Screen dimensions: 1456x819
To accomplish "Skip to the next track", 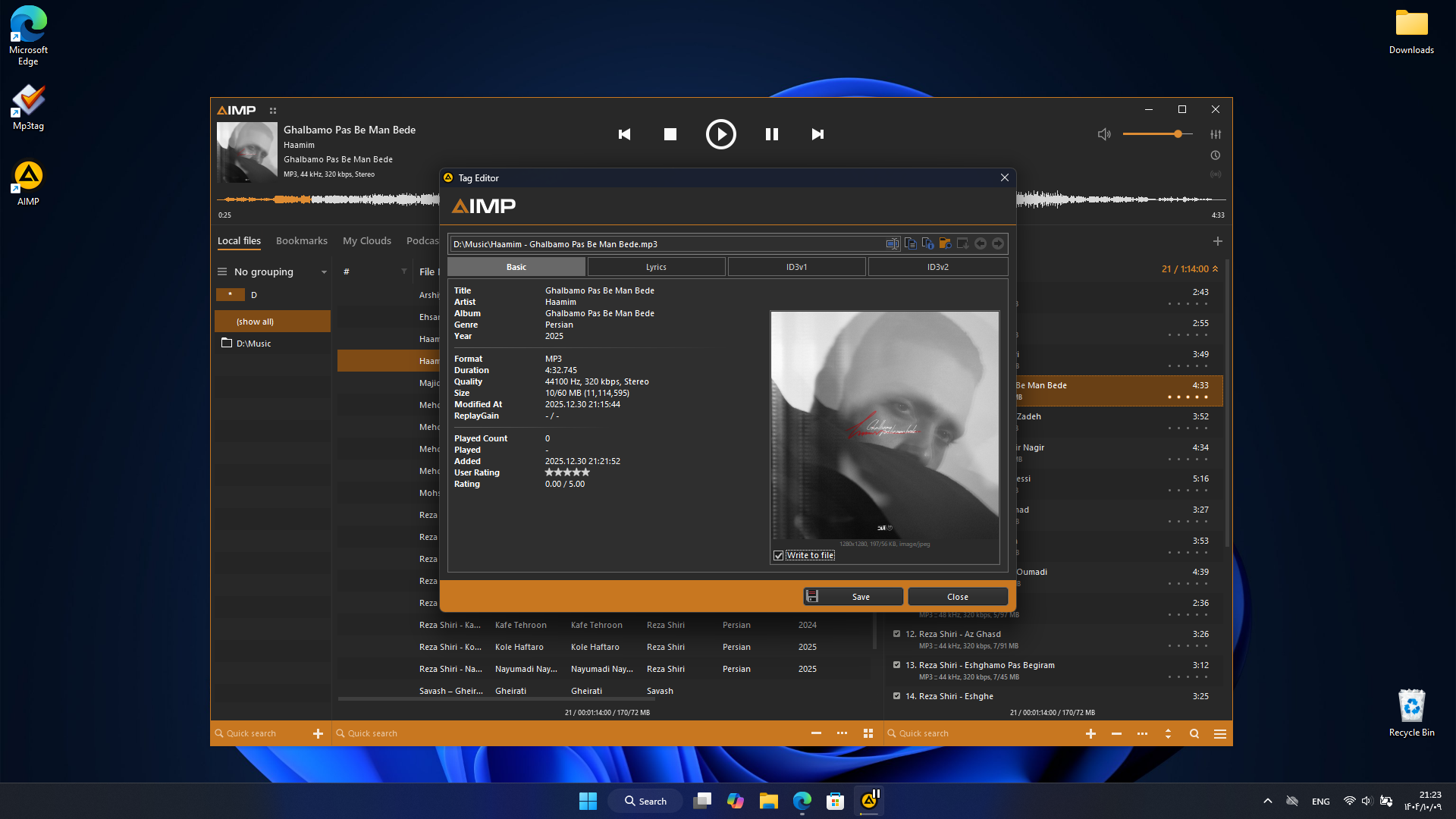I will click(817, 134).
